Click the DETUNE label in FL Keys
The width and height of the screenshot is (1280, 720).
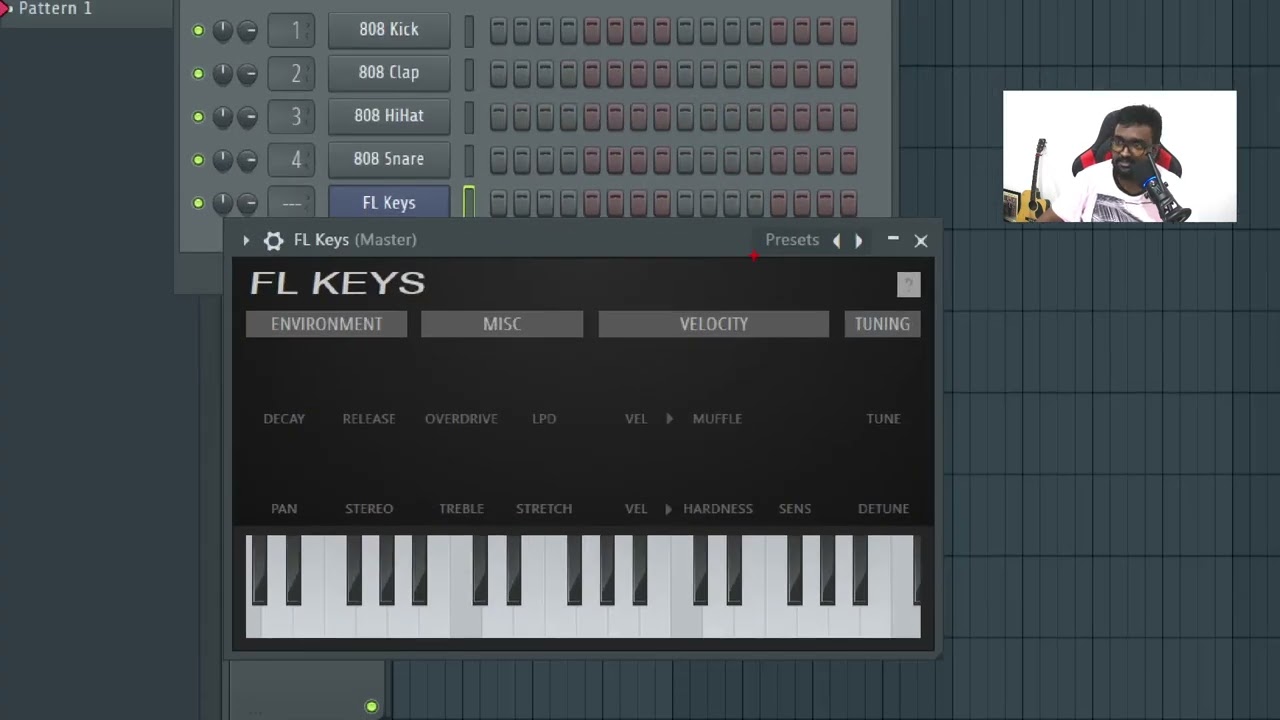(x=883, y=509)
